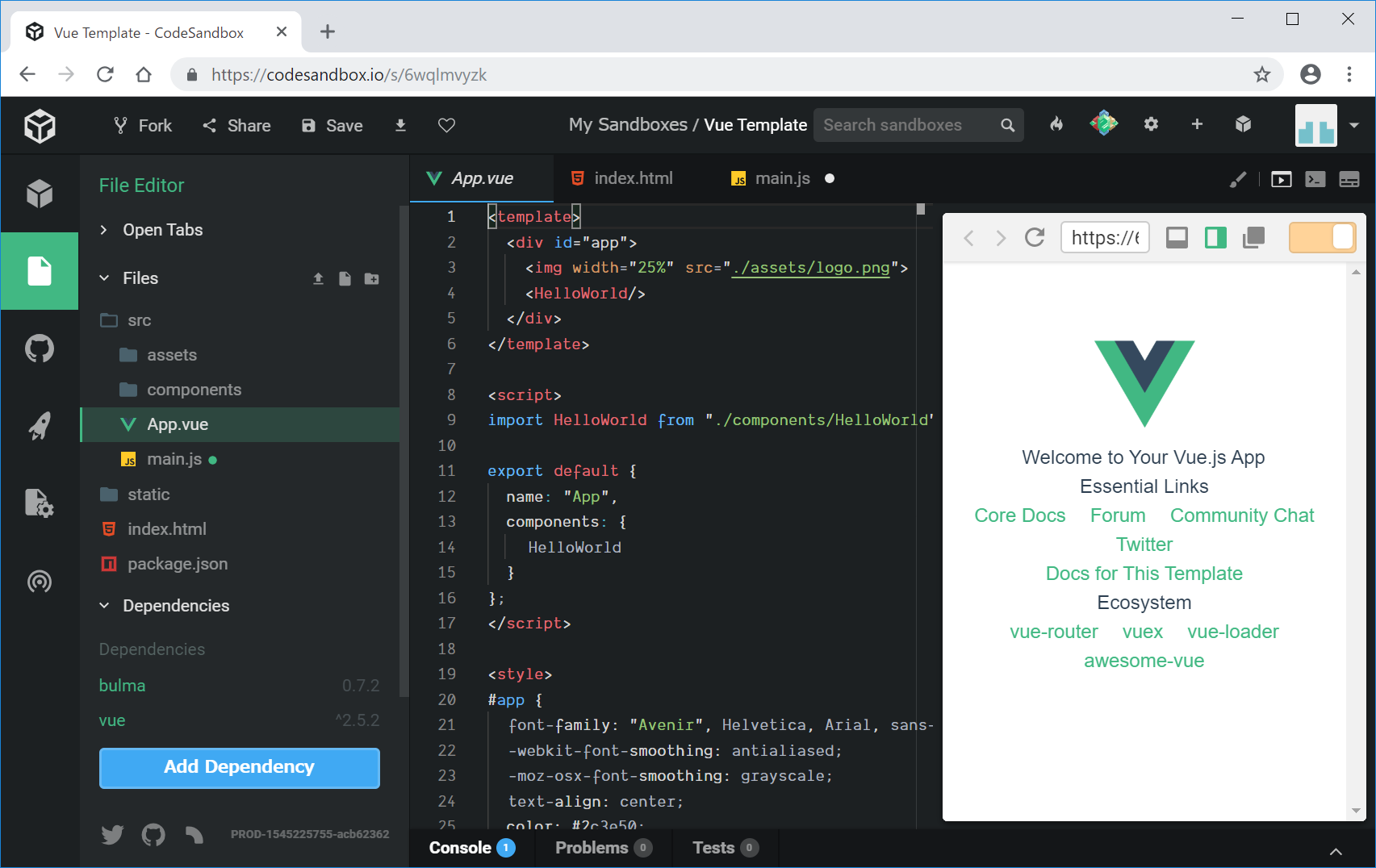Open the Core Docs link in preview

point(1019,515)
